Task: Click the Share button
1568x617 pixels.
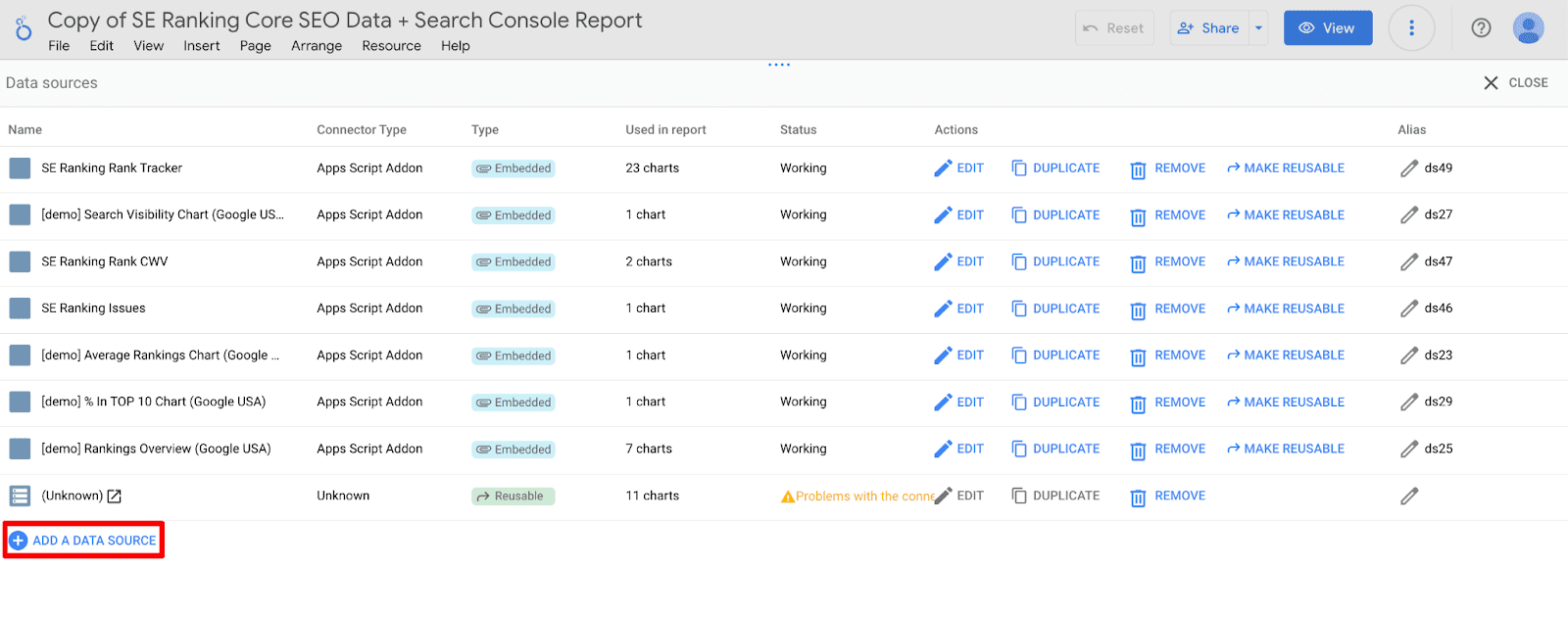Action: point(1209,28)
